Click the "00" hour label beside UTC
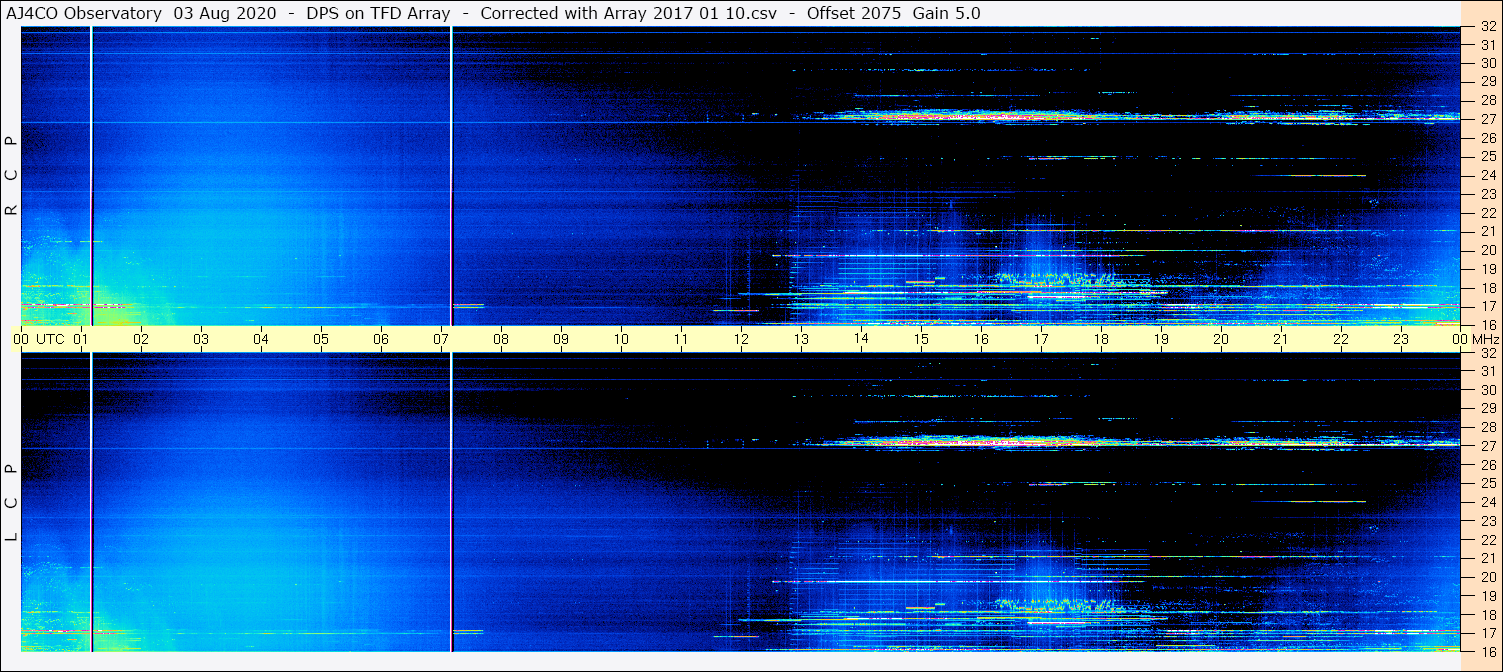1503x672 pixels. [x=21, y=339]
